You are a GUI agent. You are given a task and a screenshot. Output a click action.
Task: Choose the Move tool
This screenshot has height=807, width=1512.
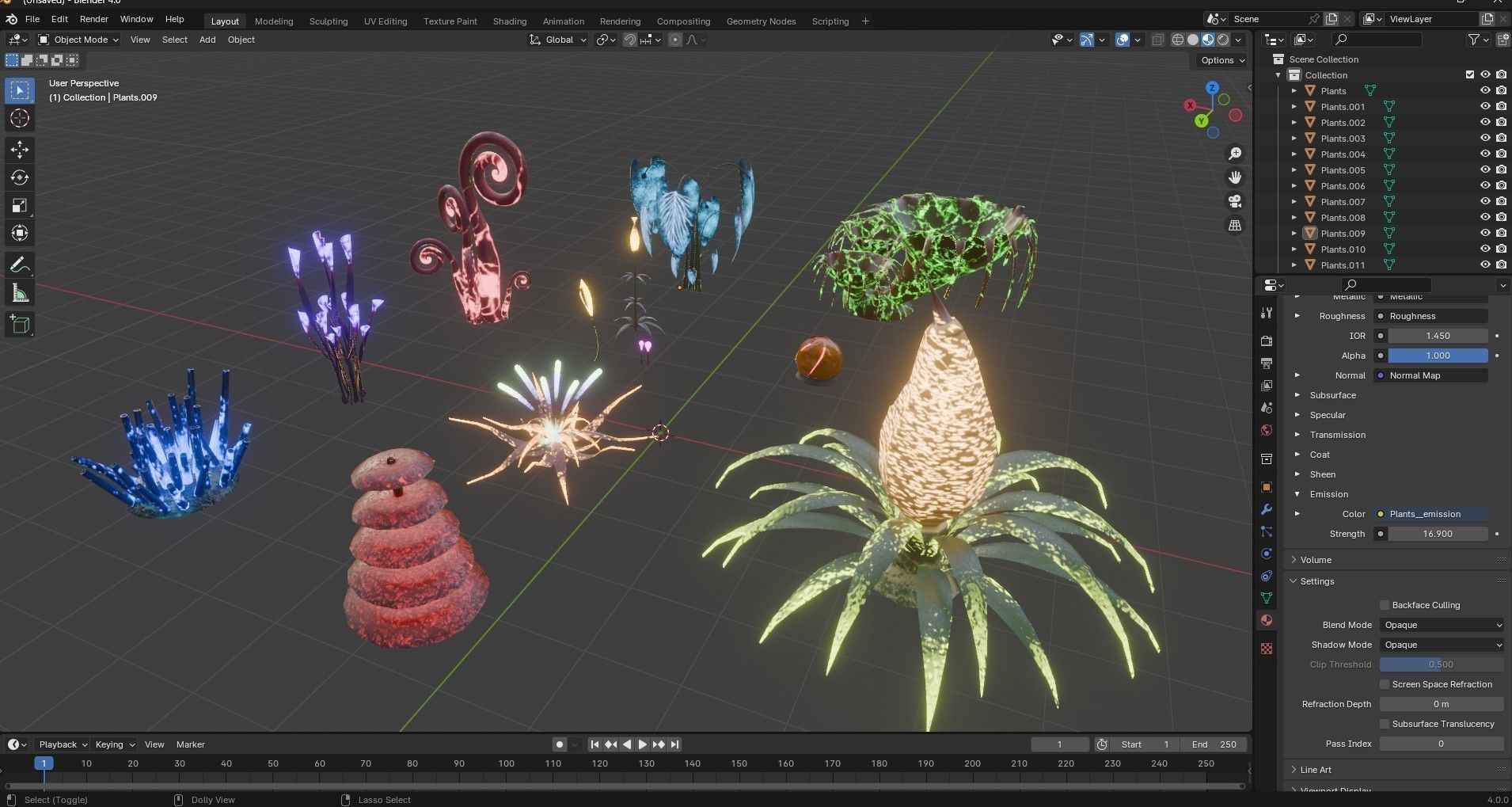(x=20, y=149)
